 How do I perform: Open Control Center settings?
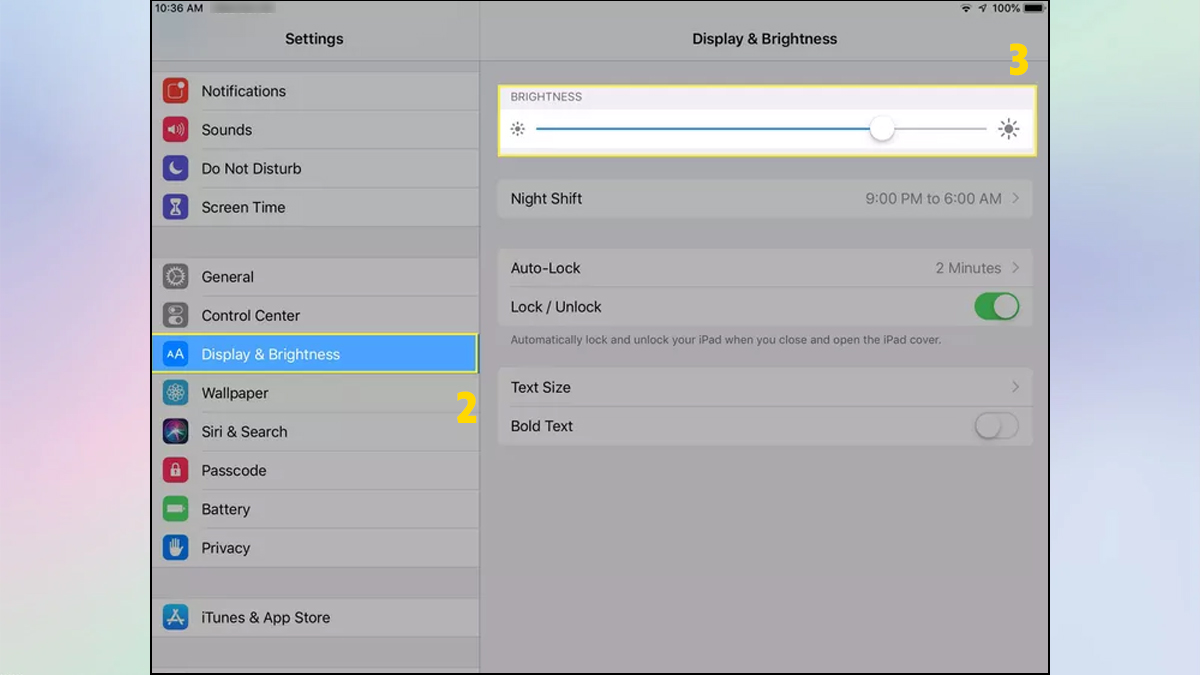point(315,316)
